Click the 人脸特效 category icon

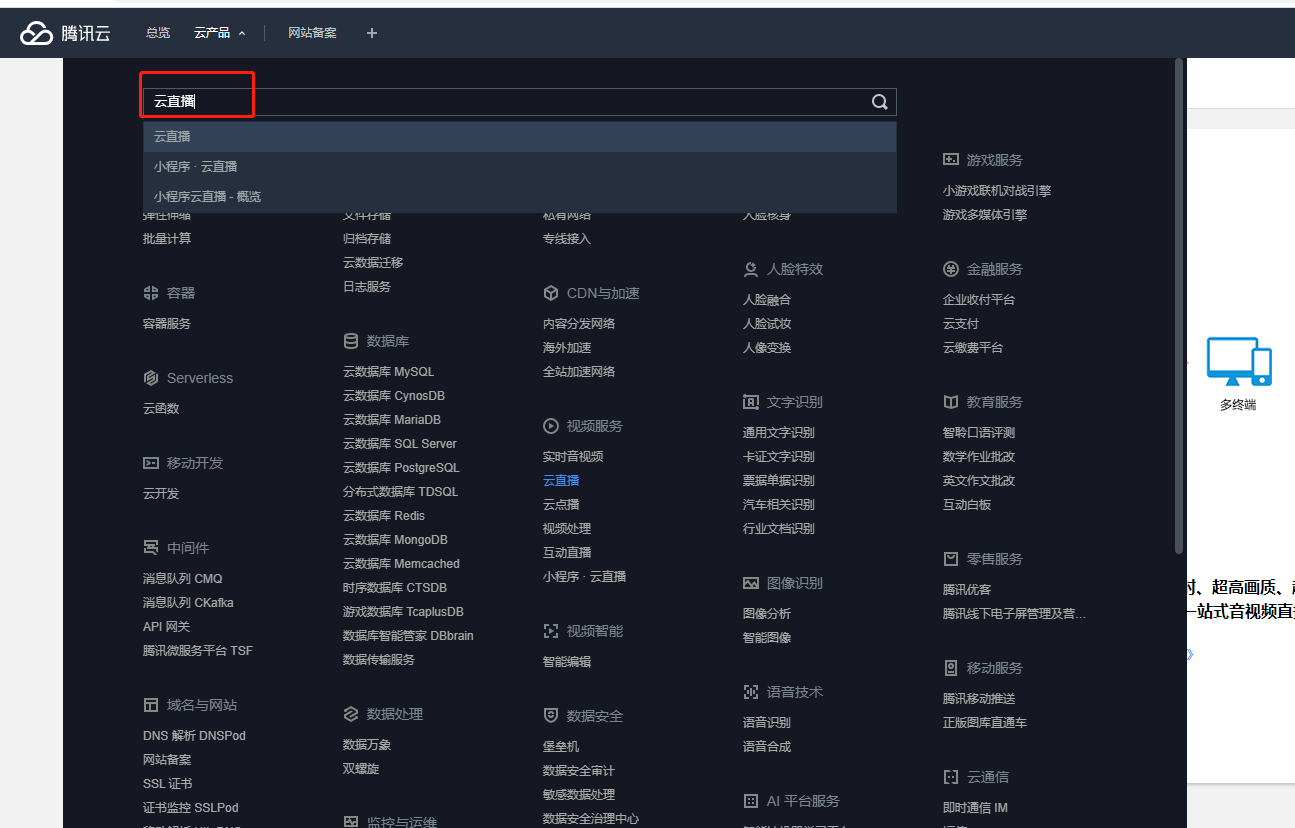751,269
